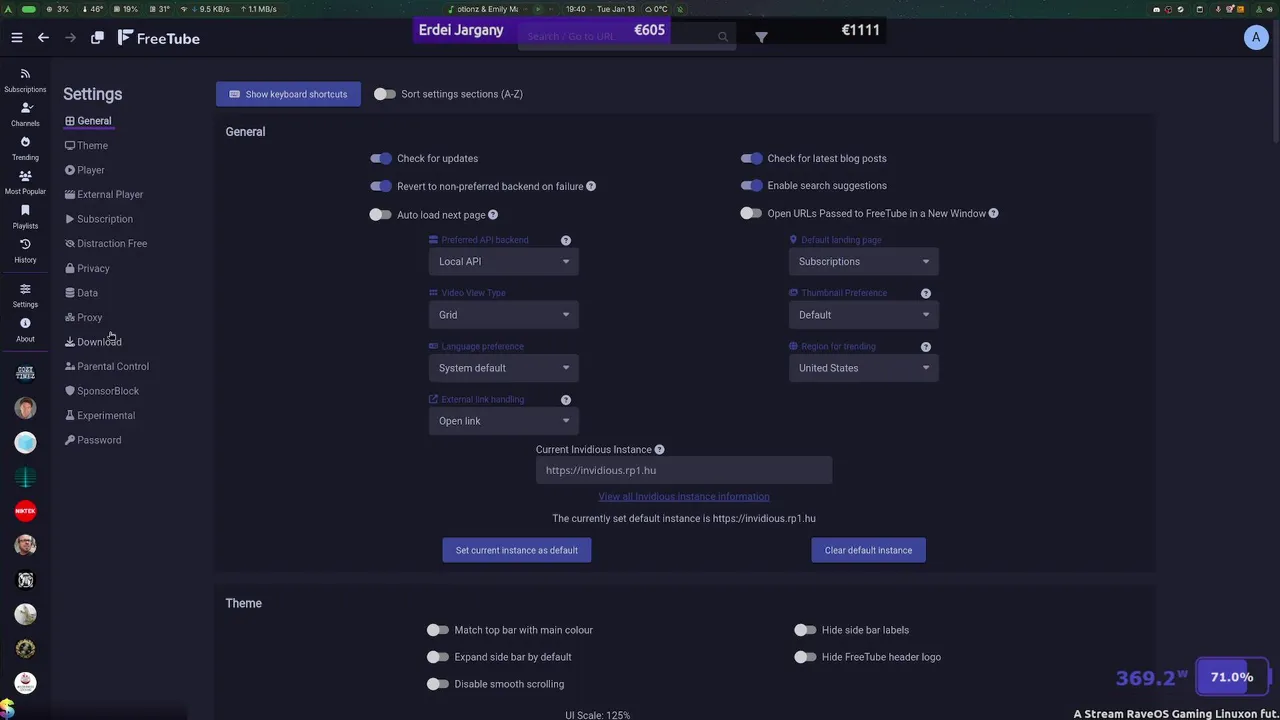Image resolution: width=1280 pixels, height=720 pixels.
Task: Click help icon next to Preferred API backend
Action: [x=566, y=240]
